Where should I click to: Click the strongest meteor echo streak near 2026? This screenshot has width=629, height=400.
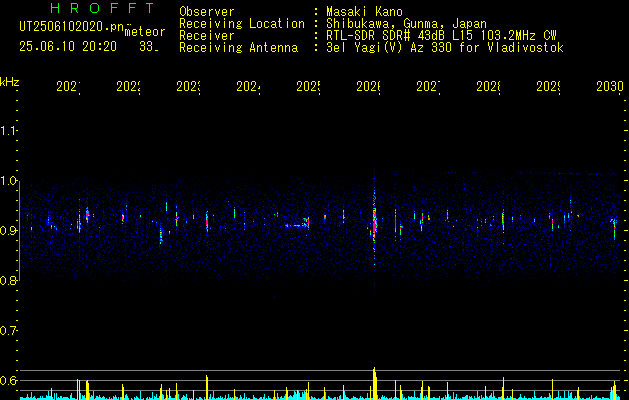point(374,223)
